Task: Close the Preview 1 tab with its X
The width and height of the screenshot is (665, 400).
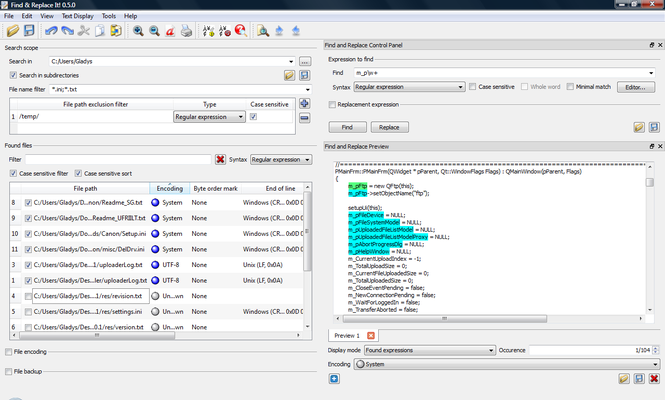Action: pos(371,336)
